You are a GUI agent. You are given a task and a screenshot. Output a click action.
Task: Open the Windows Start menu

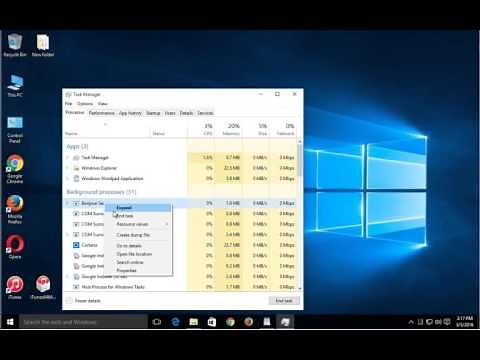coord(10,322)
